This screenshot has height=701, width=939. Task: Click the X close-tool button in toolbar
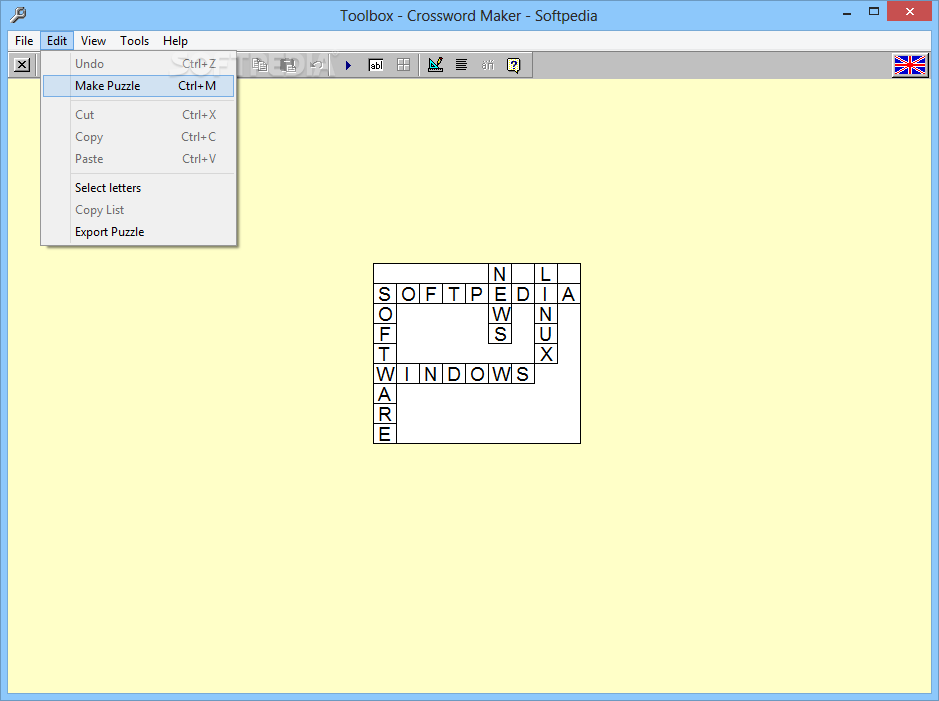coord(22,65)
